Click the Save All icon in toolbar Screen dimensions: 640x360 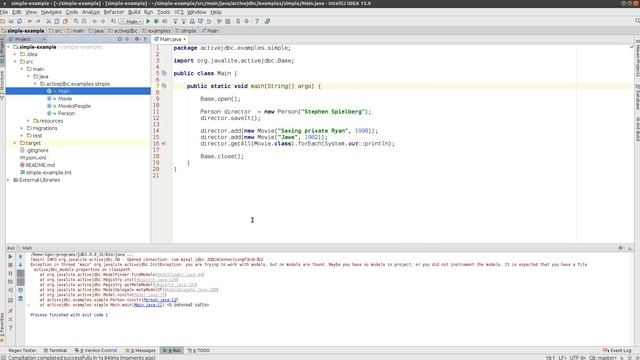(x=11, y=21)
